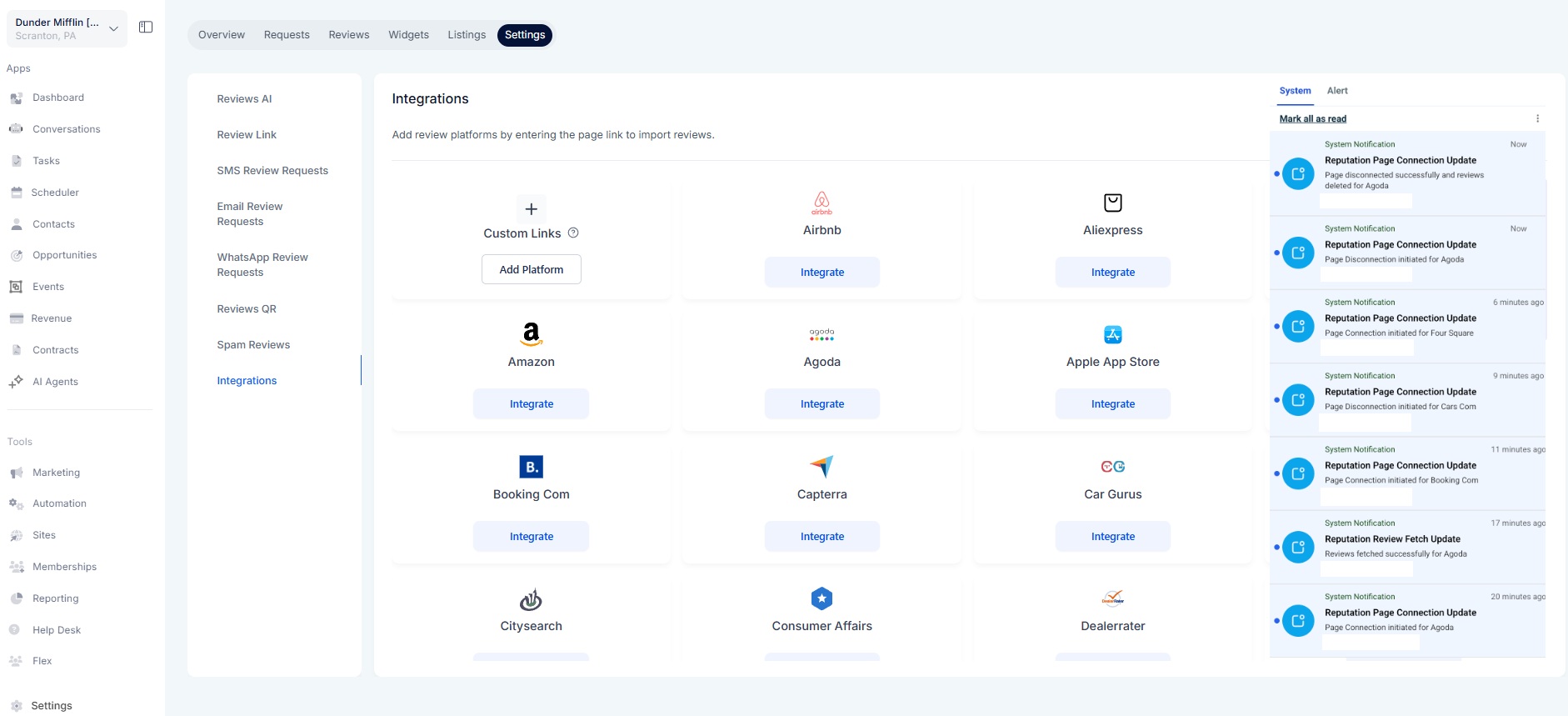Open the Opportunities sidebar icon
1568x716 pixels.
[16, 255]
